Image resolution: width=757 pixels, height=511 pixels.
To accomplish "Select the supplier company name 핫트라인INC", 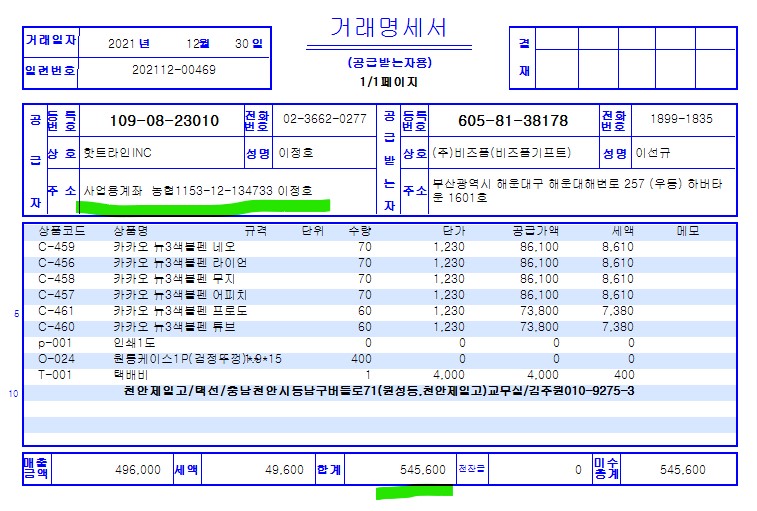I will (115, 154).
